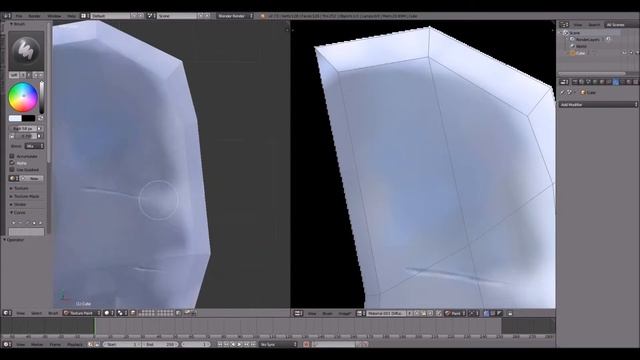
Task: Click the palette browse icon beside New
Action: pos(13,178)
